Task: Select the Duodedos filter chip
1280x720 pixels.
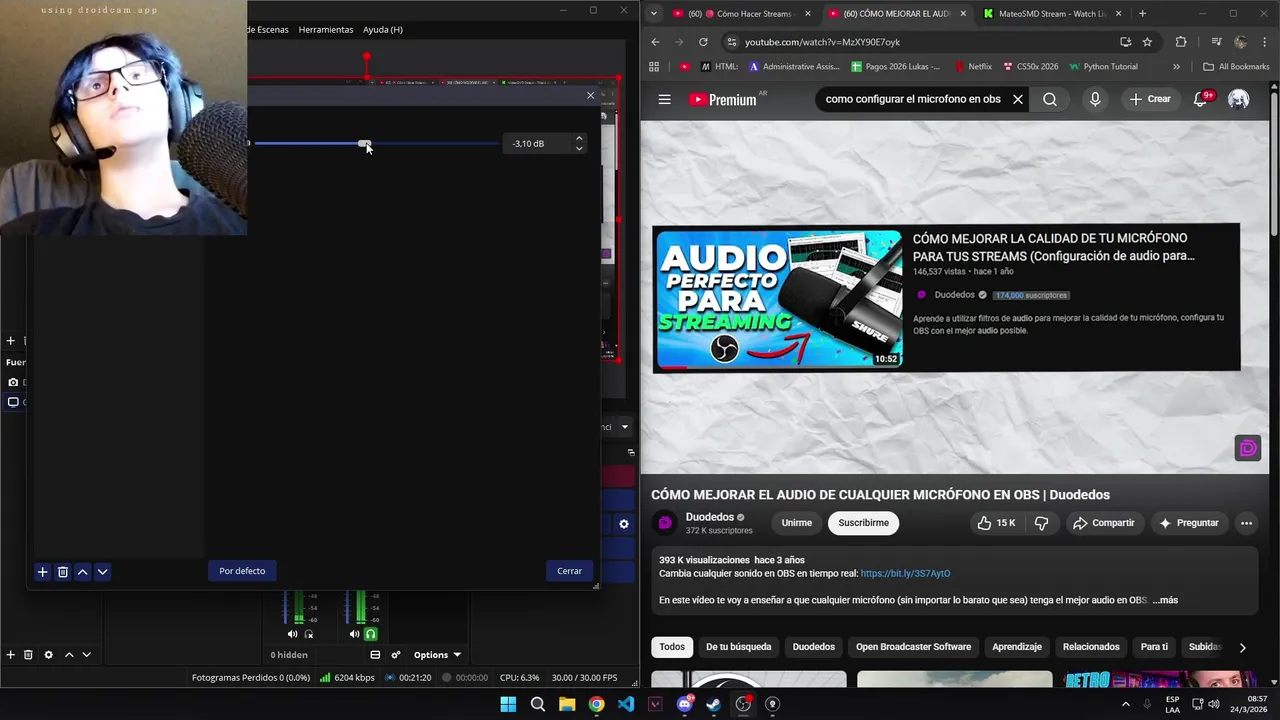Action: [x=814, y=647]
